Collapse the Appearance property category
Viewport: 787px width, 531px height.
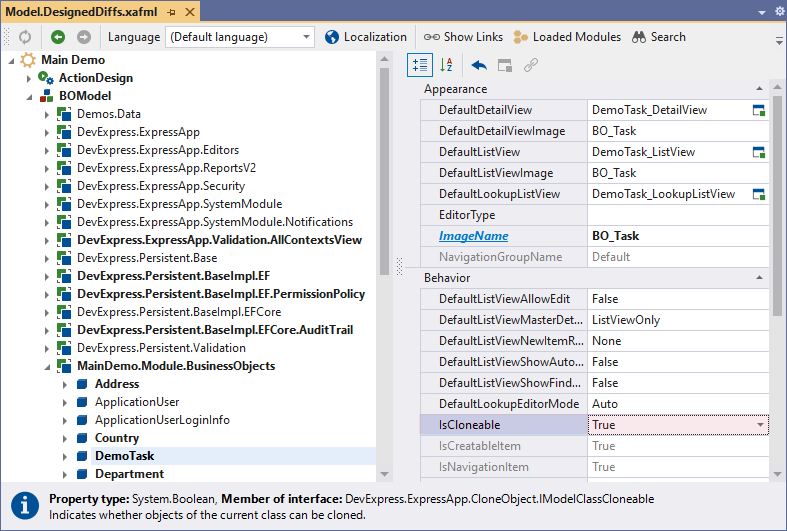[759, 89]
